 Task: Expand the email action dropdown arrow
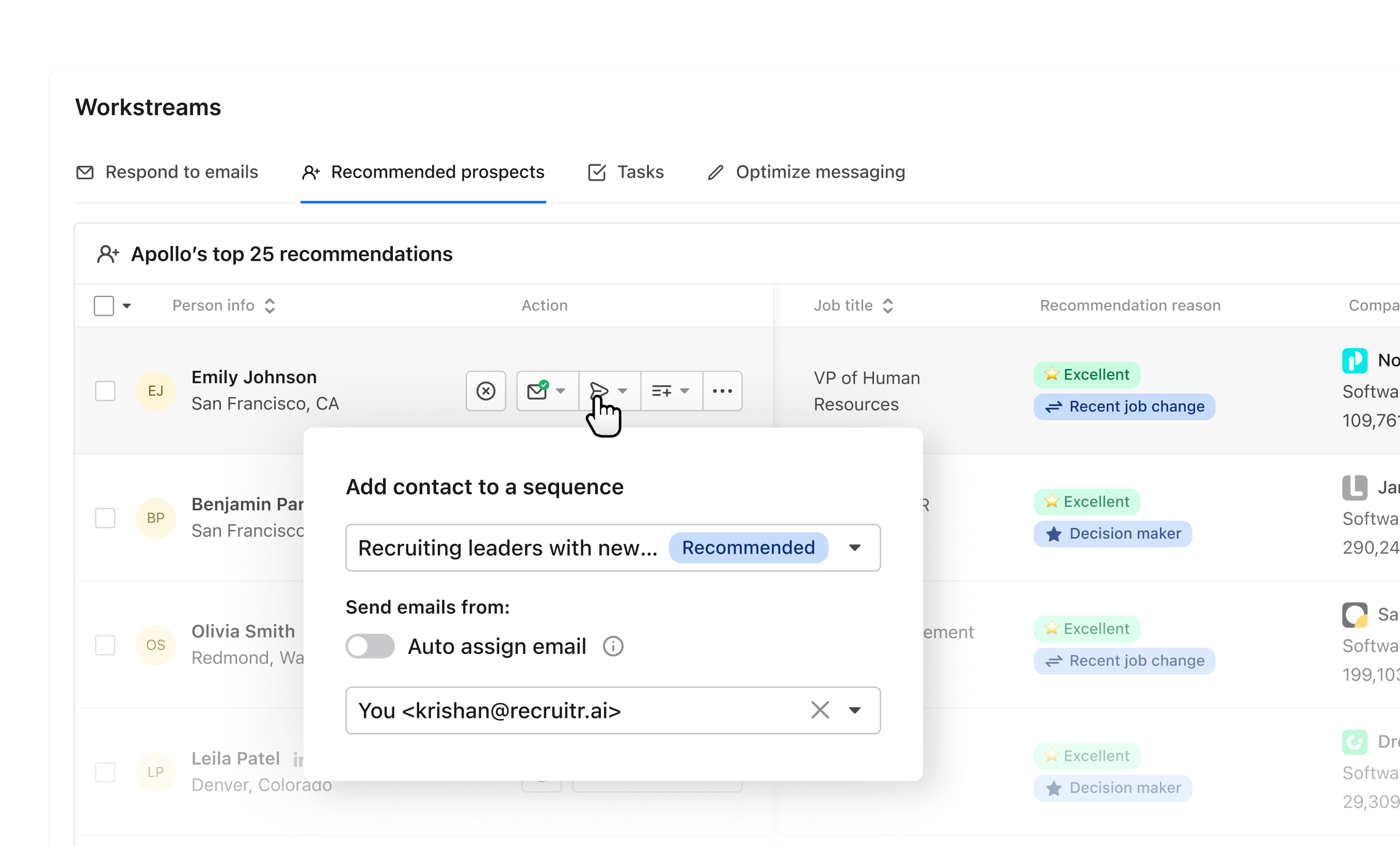click(x=561, y=390)
